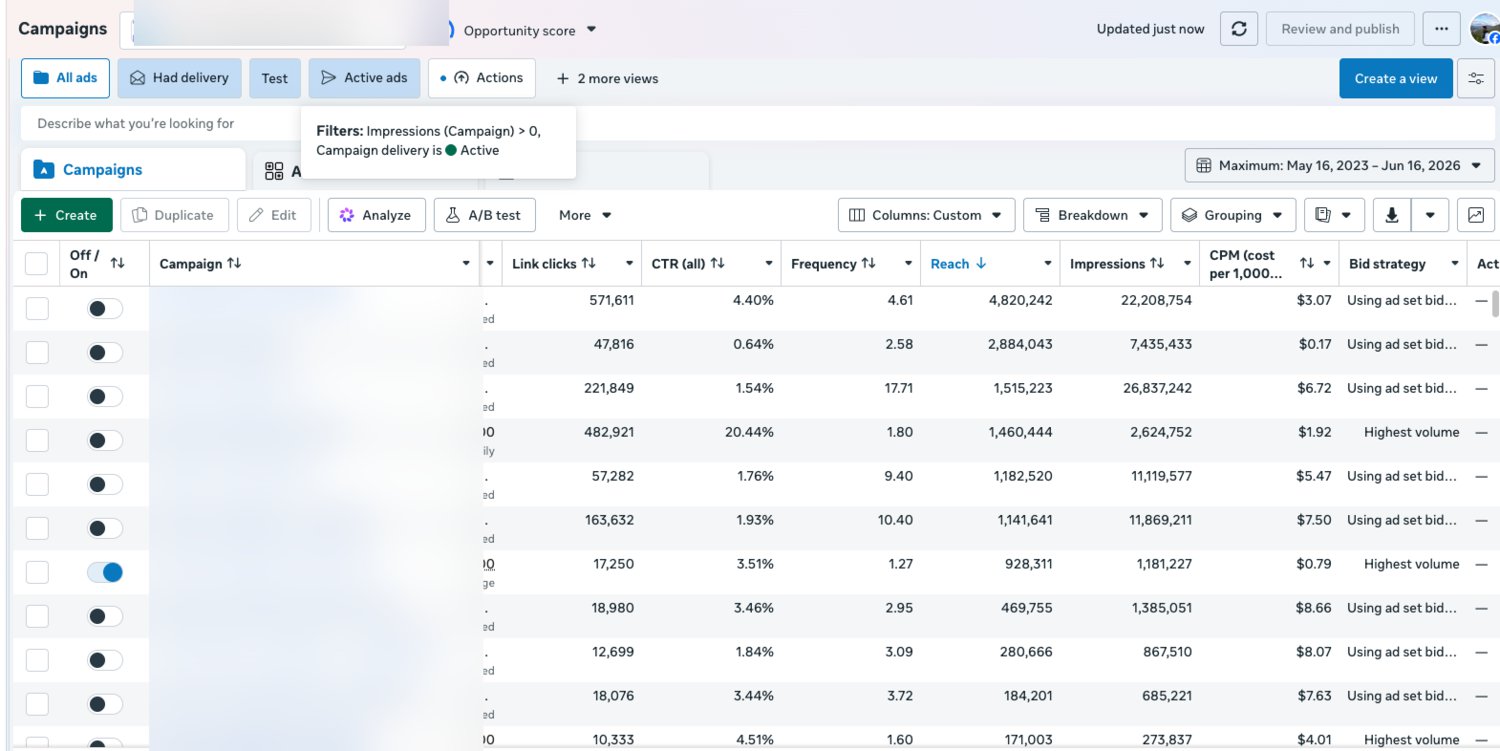Click Highest volume in $1.92 CPM row

click(x=1411, y=432)
